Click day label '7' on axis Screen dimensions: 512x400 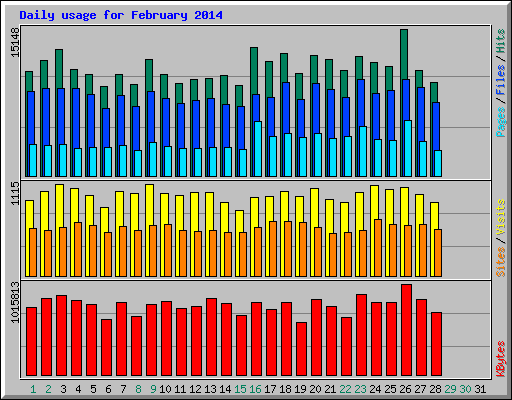123,389
